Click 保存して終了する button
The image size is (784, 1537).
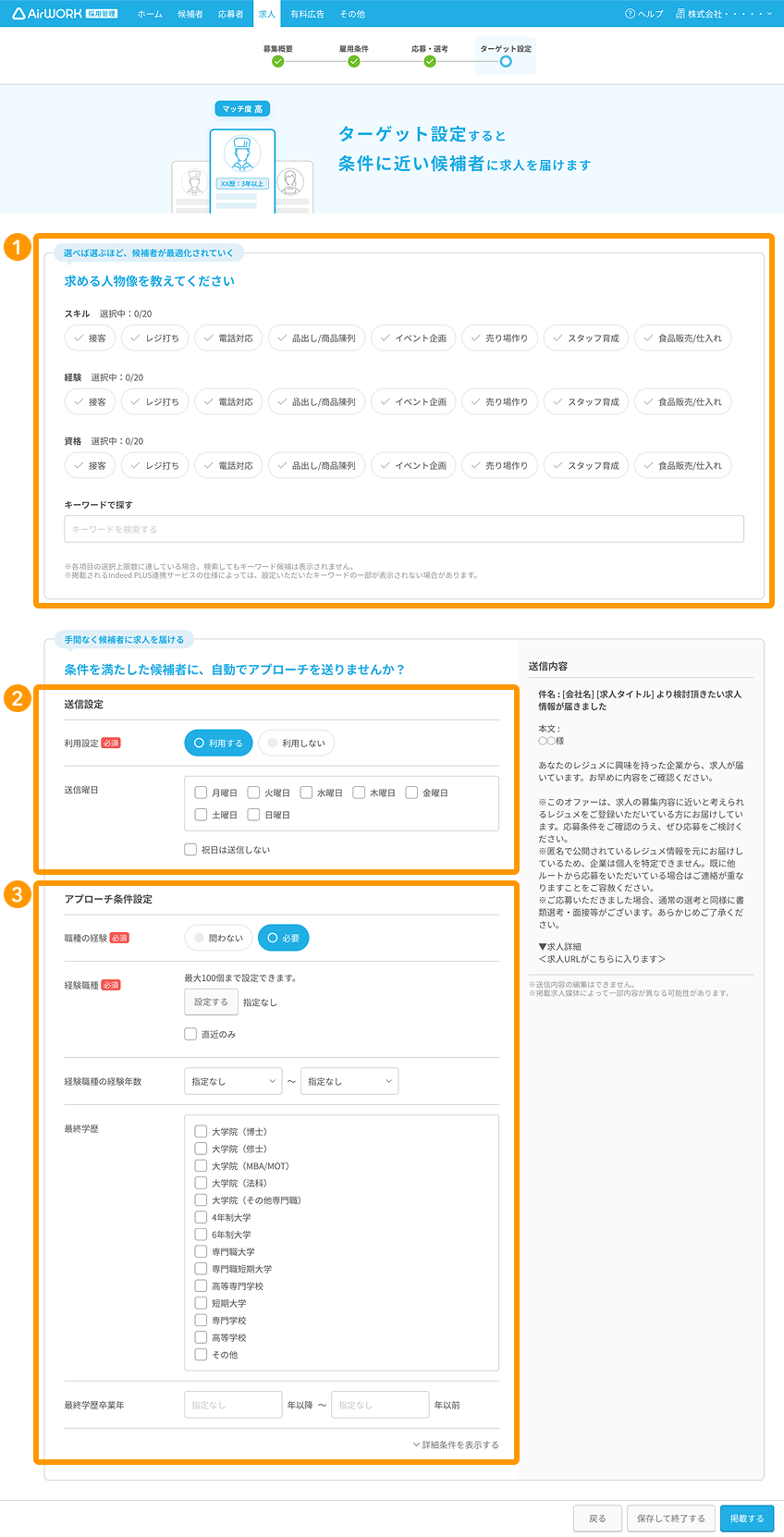point(671,1519)
